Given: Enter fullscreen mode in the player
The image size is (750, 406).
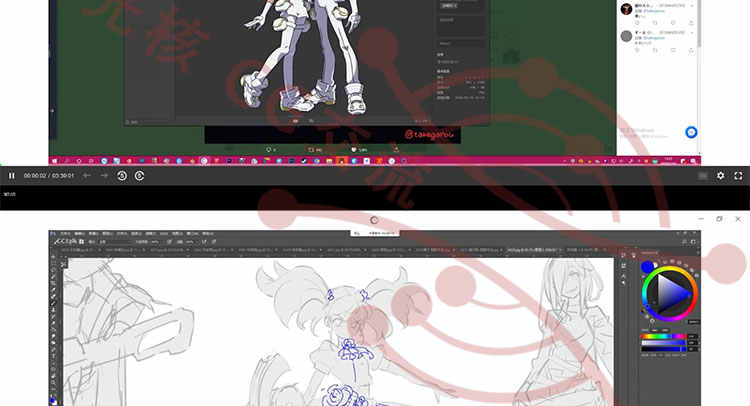Looking at the screenshot, I should (738, 176).
